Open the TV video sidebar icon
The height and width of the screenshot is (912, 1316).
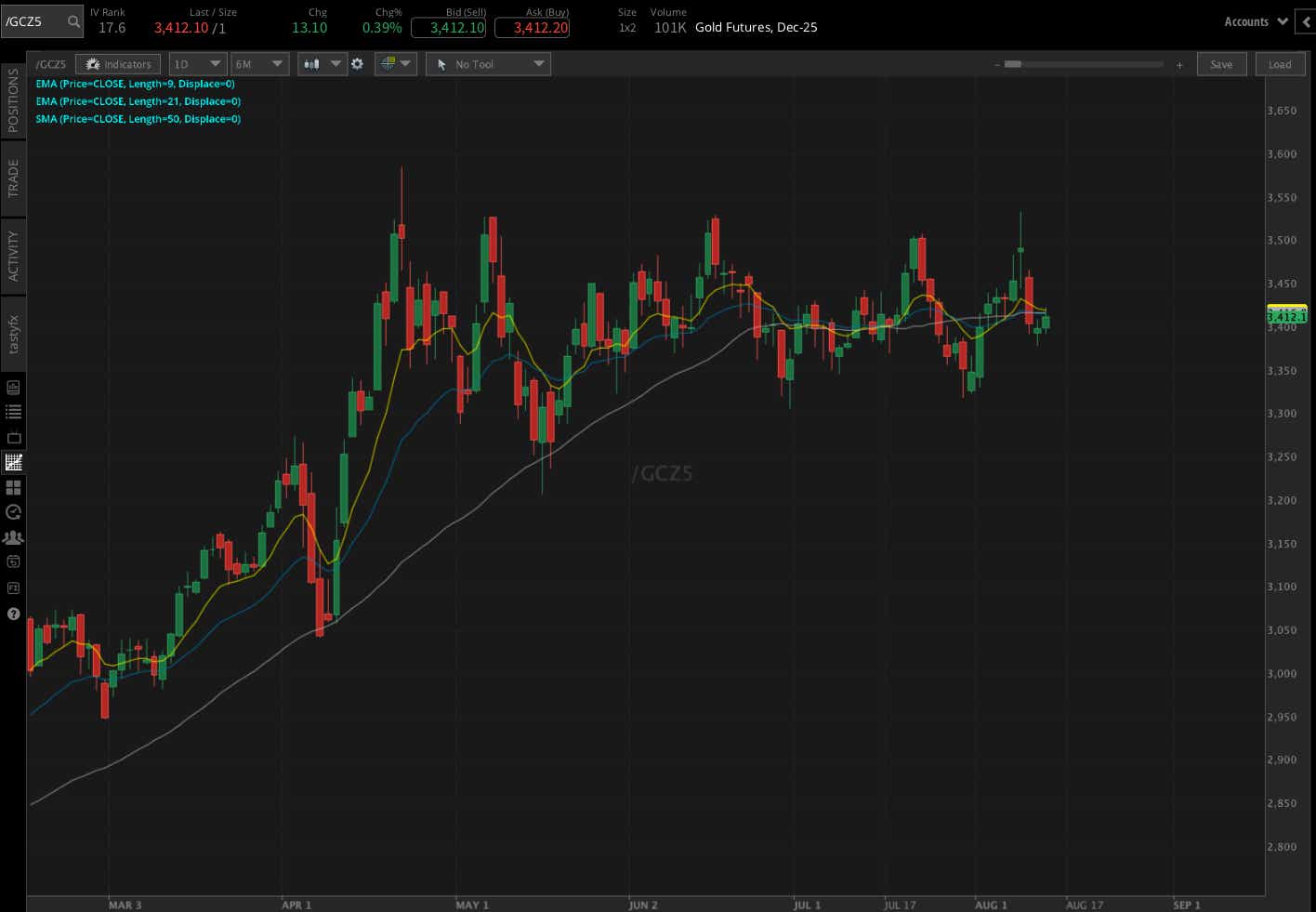[x=13, y=437]
